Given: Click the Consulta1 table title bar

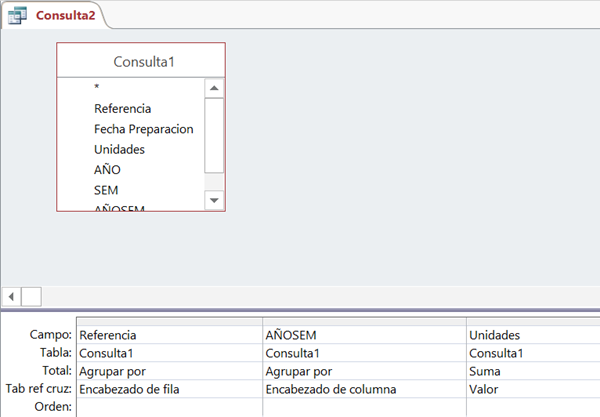Looking at the screenshot, I should pos(141,61).
